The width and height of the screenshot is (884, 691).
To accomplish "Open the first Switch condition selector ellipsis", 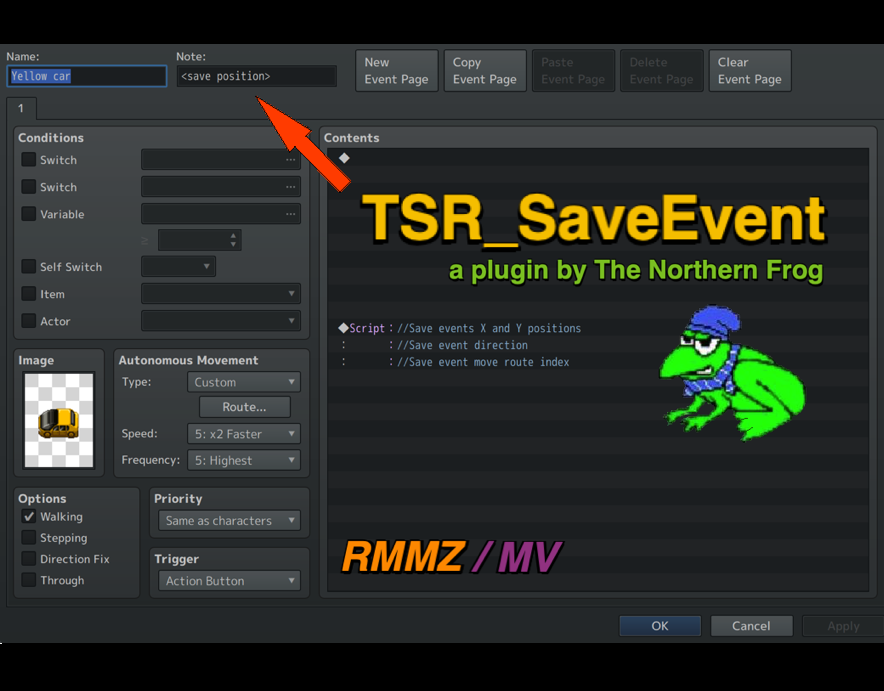I will (x=290, y=160).
